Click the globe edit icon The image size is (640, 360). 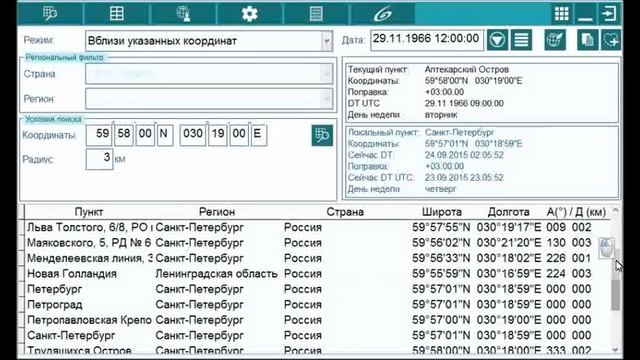click(x=555, y=40)
